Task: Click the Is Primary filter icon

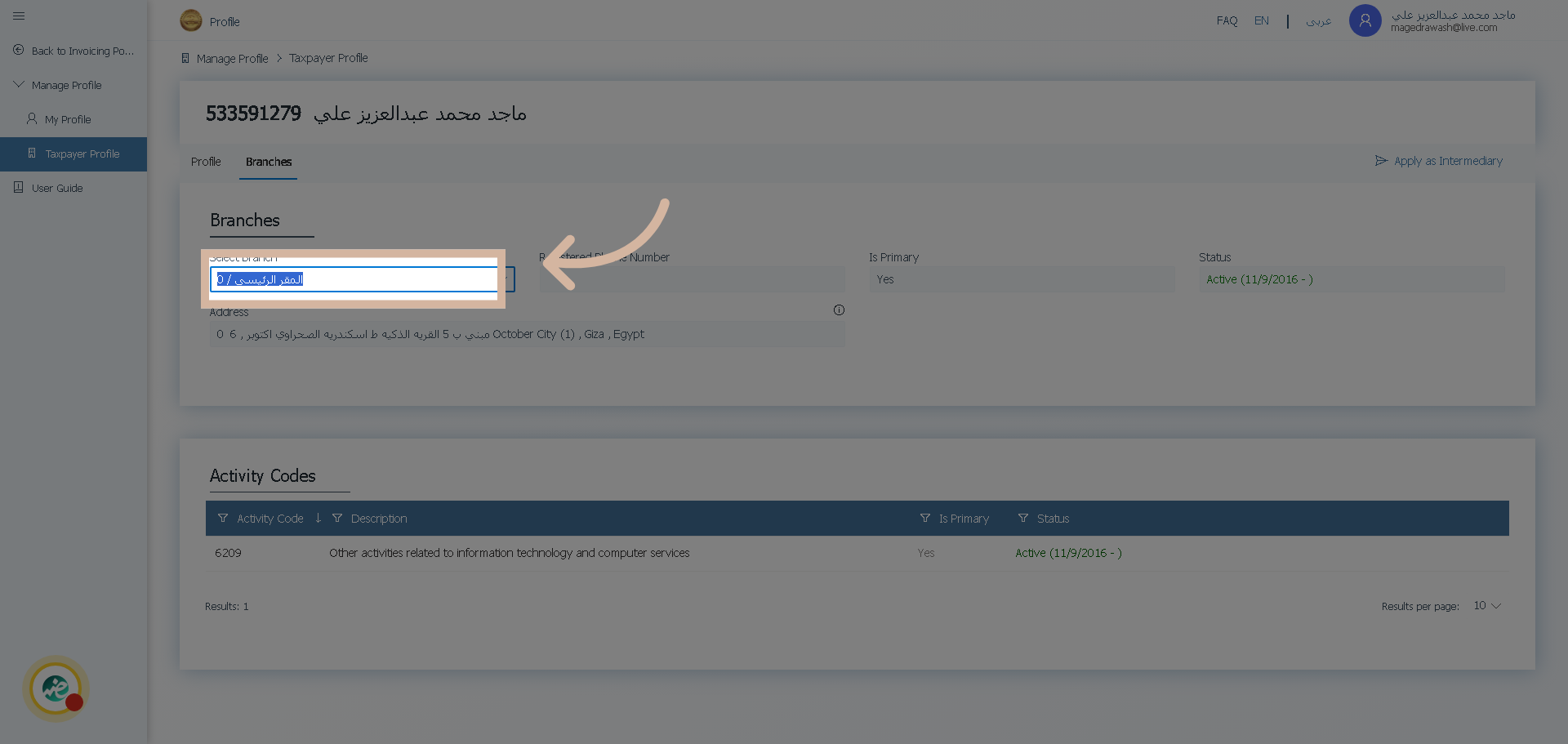Action: [925, 518]
